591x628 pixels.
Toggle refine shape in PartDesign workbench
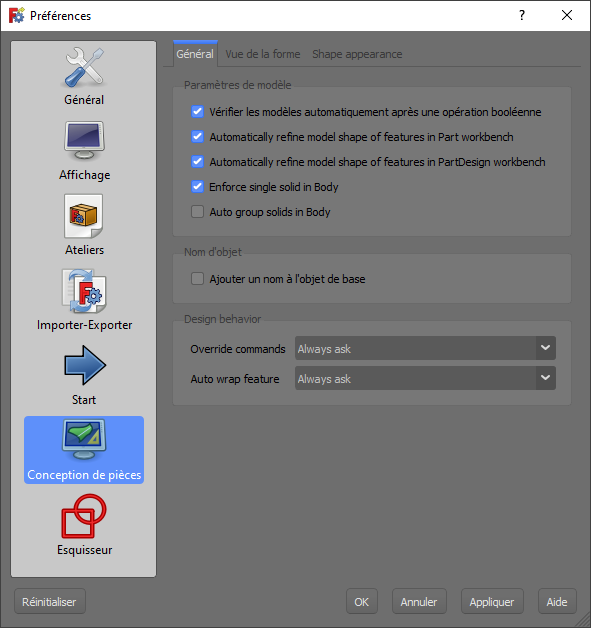point(197,162)
